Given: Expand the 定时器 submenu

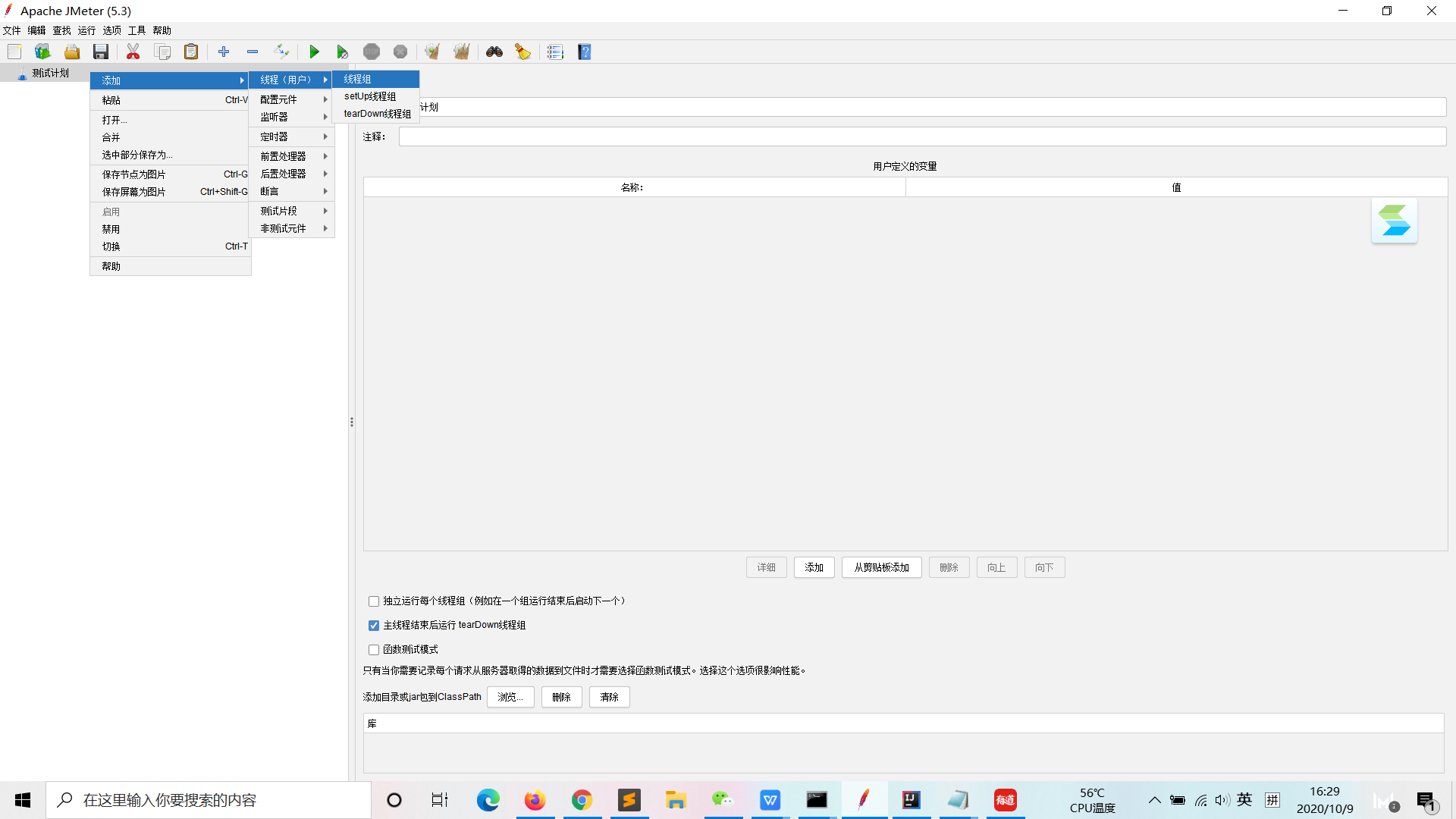Looking at the screenshot, I should tap(292, 136).
